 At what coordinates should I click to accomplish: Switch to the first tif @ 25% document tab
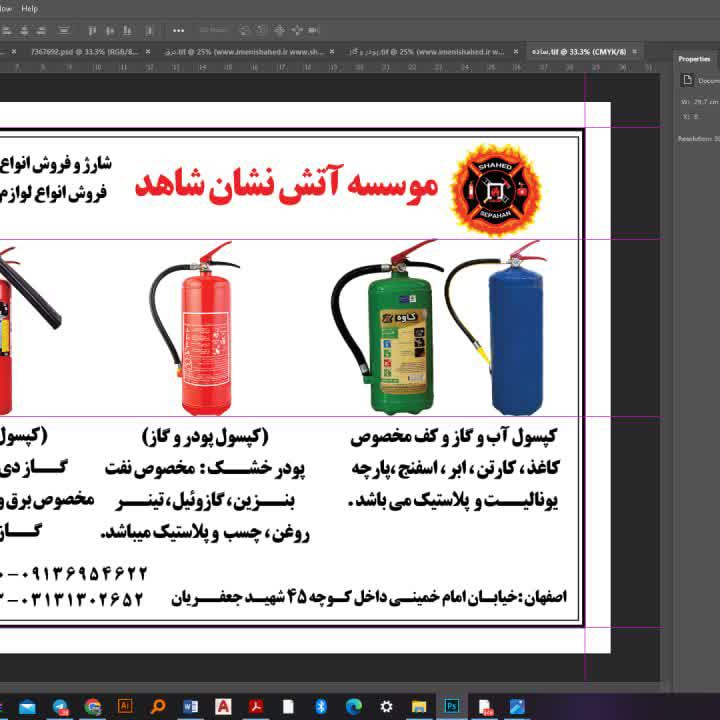(244, 52)
